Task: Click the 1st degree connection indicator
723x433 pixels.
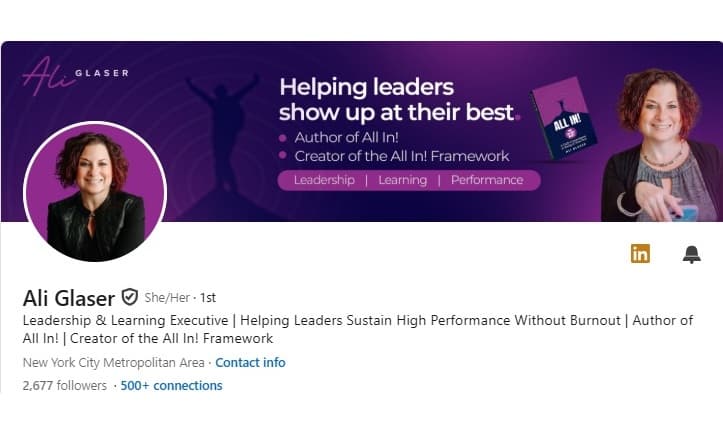Action: (x=208, y=298)
